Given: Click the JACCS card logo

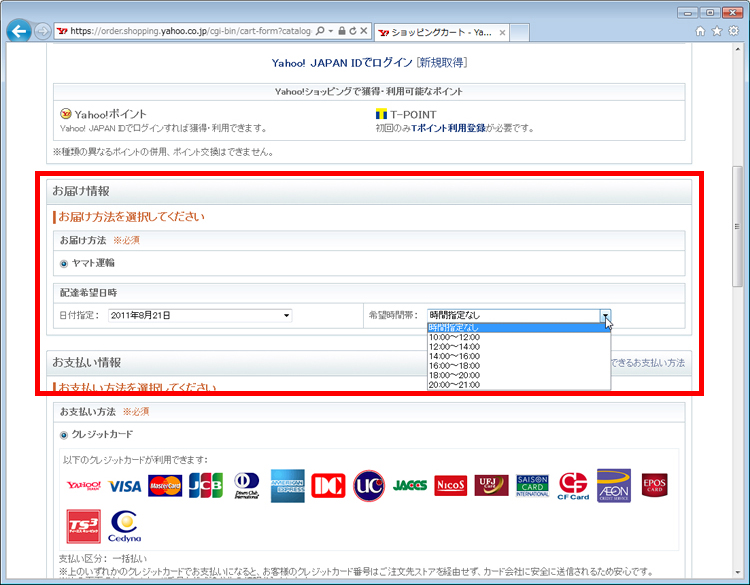Looking at the screenshot, I should click(x=410, y=486).
